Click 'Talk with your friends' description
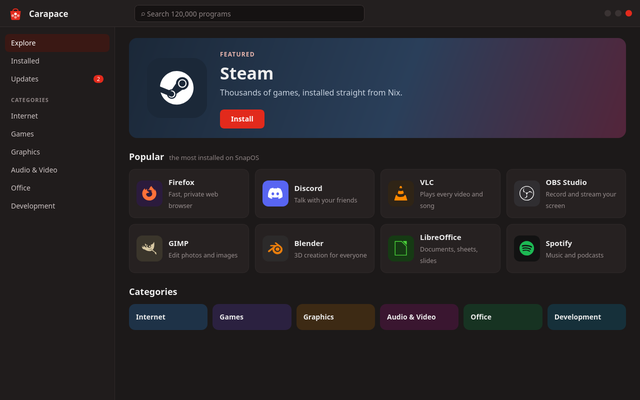 326,200
